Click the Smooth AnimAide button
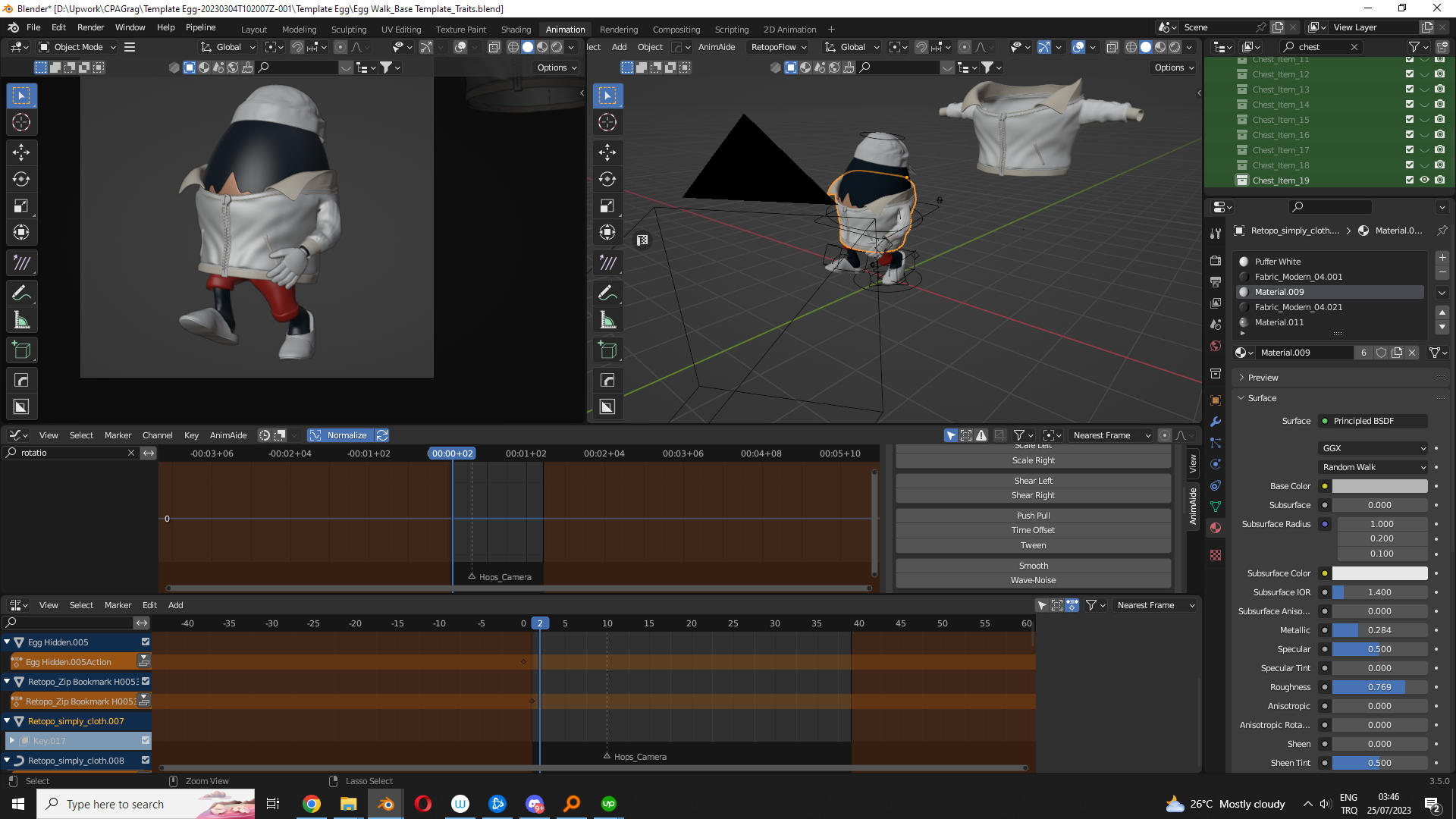 [x=1033, y=566]
